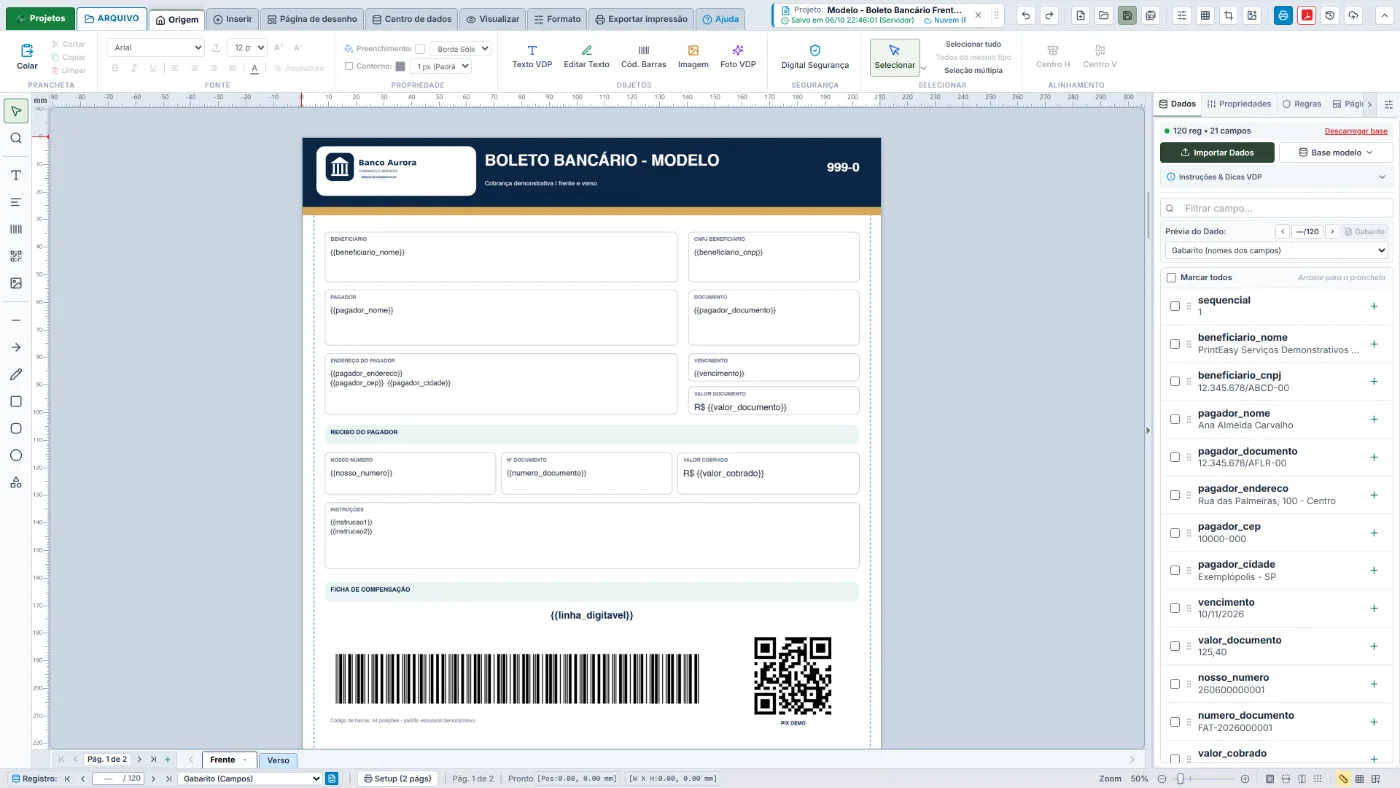Image resolution: width=1400 pixels, height=788 pixels.
Task: Open the Base modelo dropdown
Action: pyautogui.click(x=1336, y=153)
